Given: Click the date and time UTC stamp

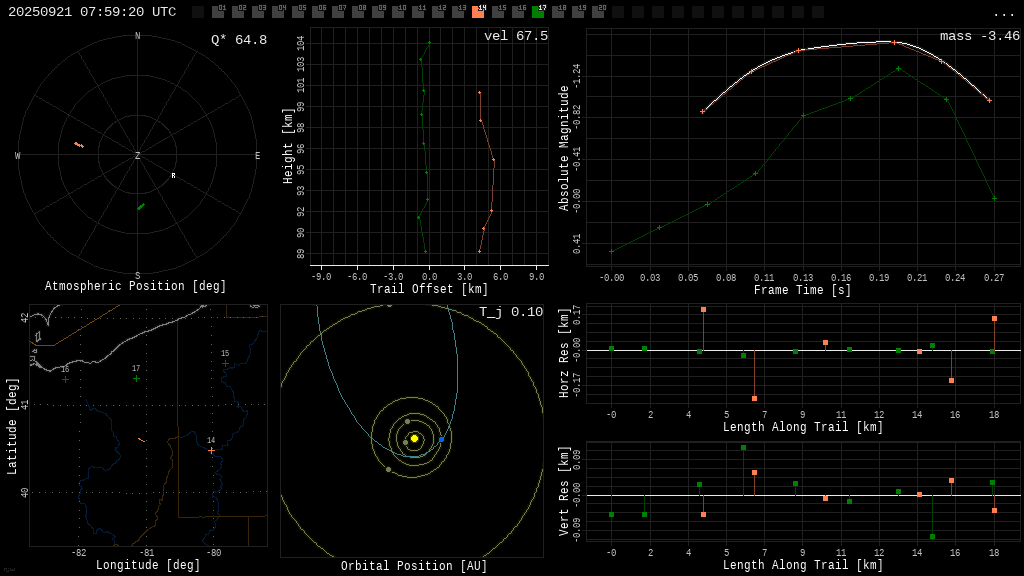Looking at the screenshot, I should click(92, 12).
